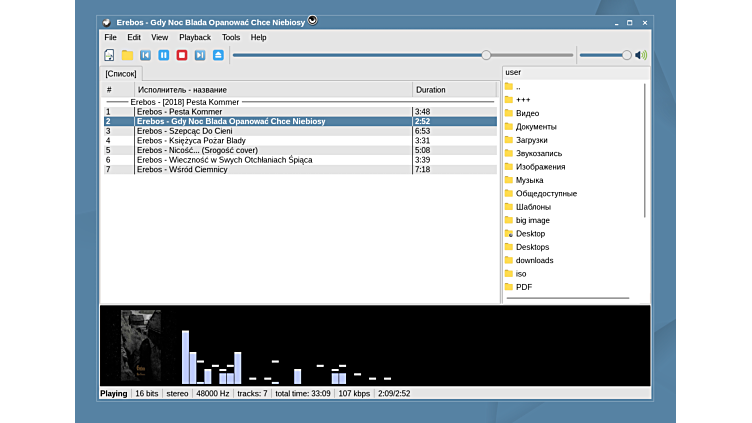
Task: Switch to the [Список] playlist tab
Action: click(121, 74)
